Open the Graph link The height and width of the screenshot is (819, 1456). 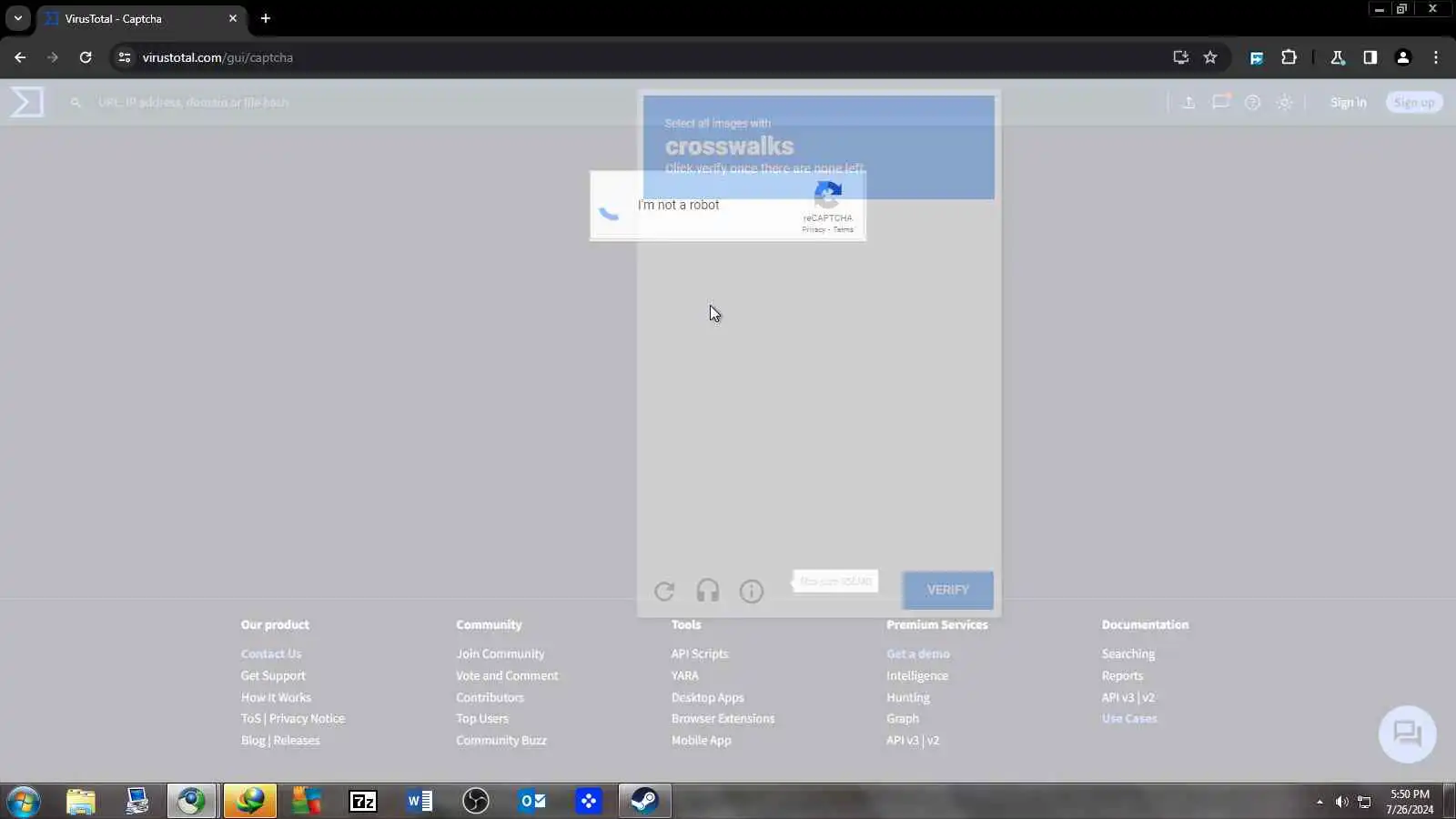point(903,718)
